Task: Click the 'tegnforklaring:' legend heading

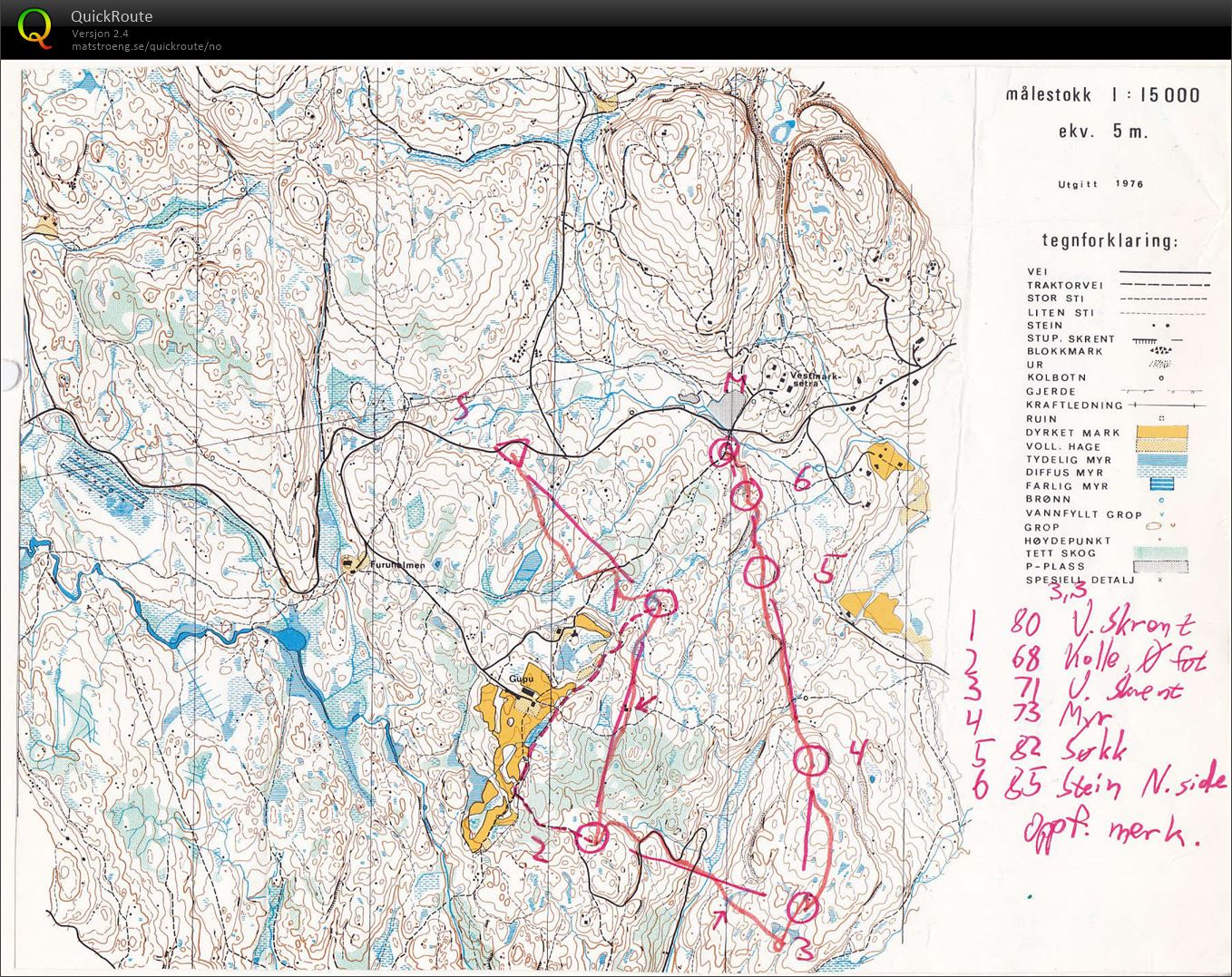Action: coord(1109,241)
